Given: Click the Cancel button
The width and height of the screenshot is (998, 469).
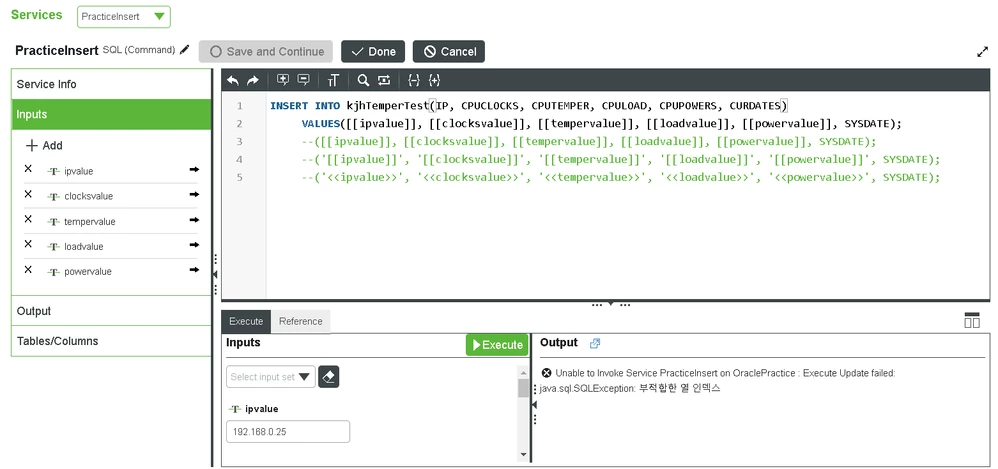Looking at the screenshot, I should 449,52.
